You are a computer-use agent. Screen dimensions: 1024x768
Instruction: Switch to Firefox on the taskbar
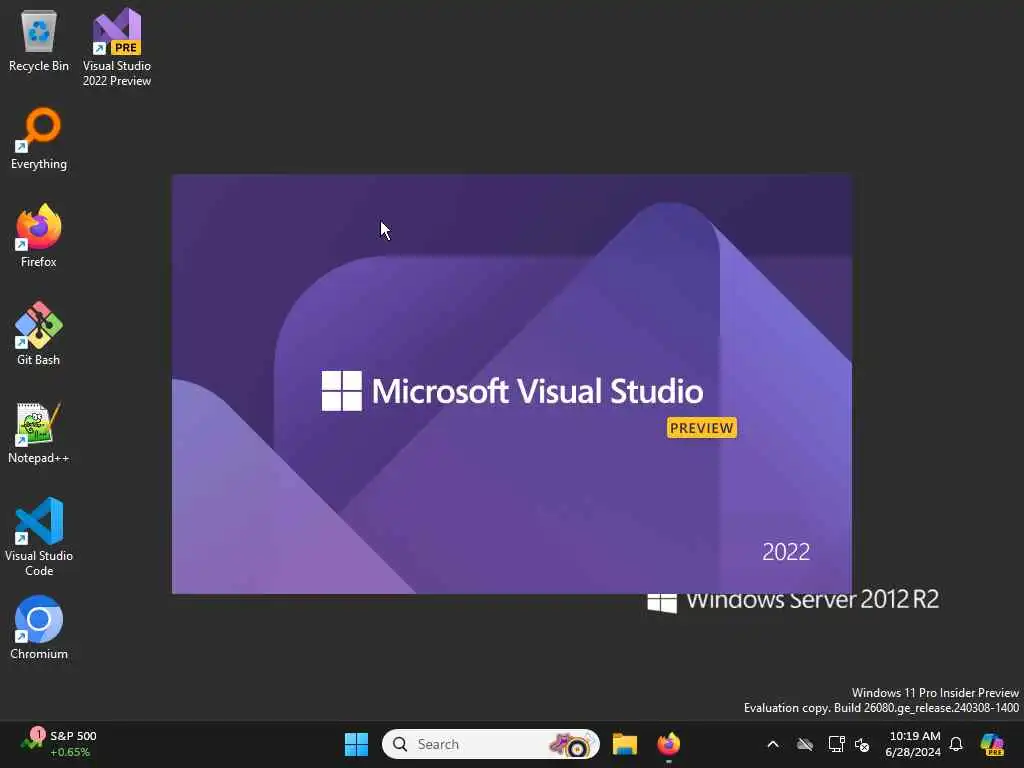pyautogui.click(x=669, y=744)
